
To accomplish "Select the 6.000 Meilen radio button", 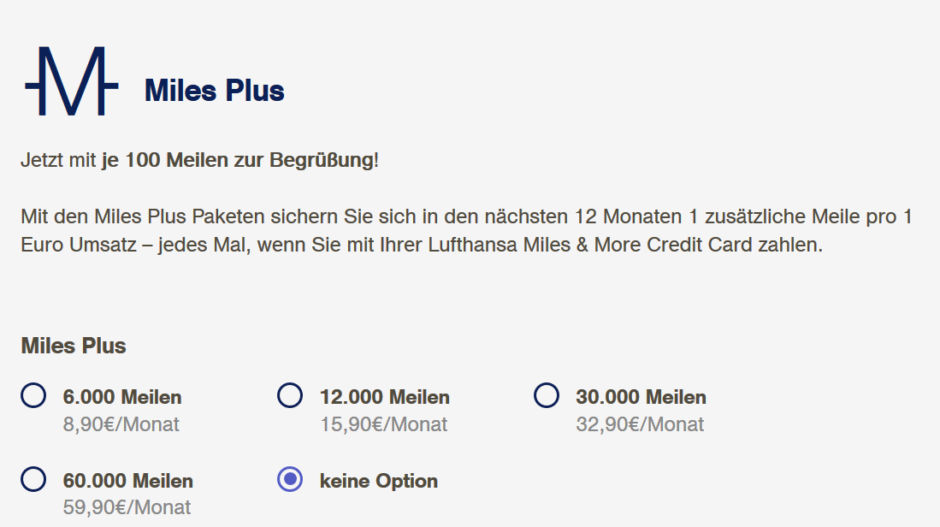I will point(33,396).
